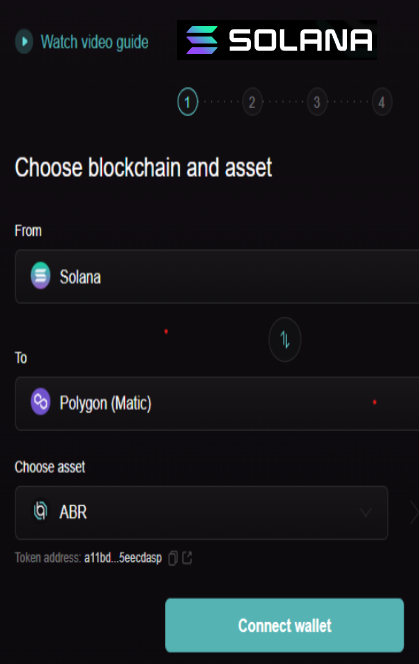Click the Connect wallet button
Screen dimensions: 419x664
click(284, 625)
